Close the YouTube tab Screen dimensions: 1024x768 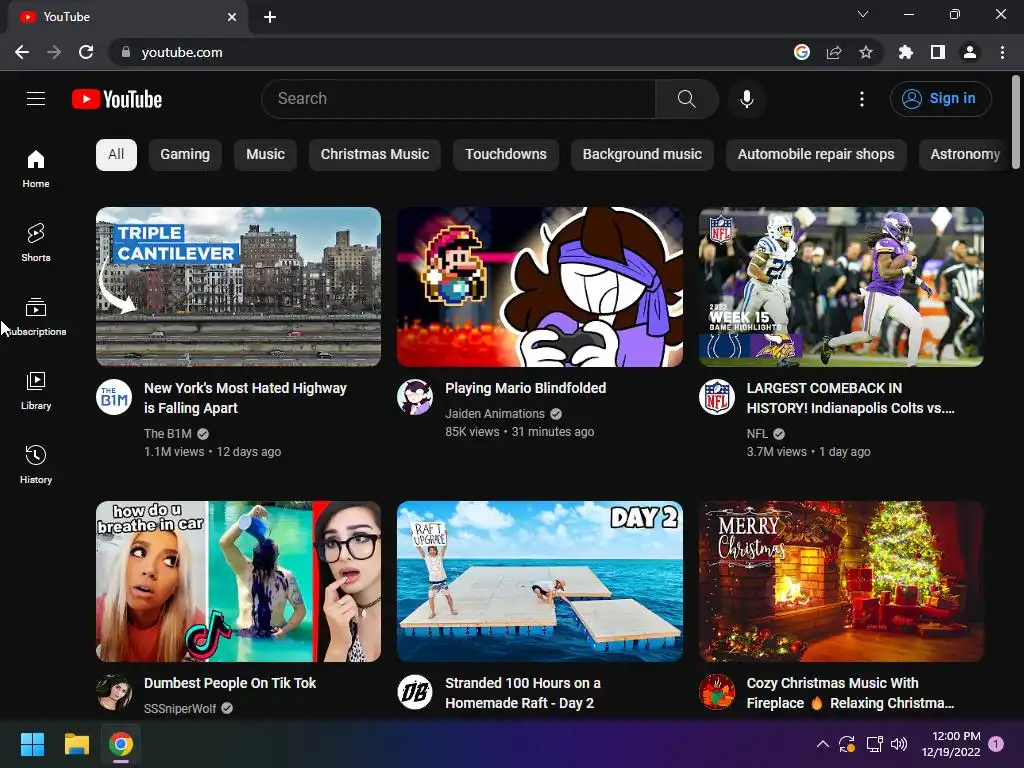pos(232,17)
